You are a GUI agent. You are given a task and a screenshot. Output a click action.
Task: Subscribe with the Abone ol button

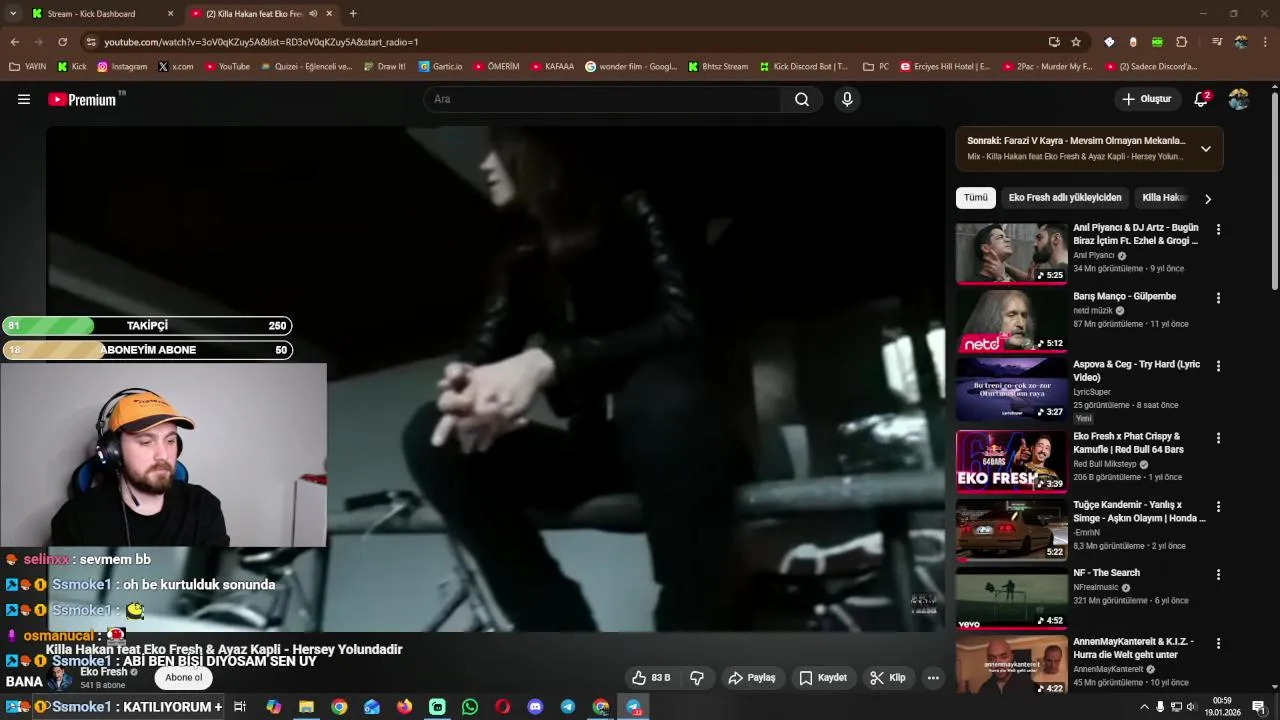pos(184,677)
